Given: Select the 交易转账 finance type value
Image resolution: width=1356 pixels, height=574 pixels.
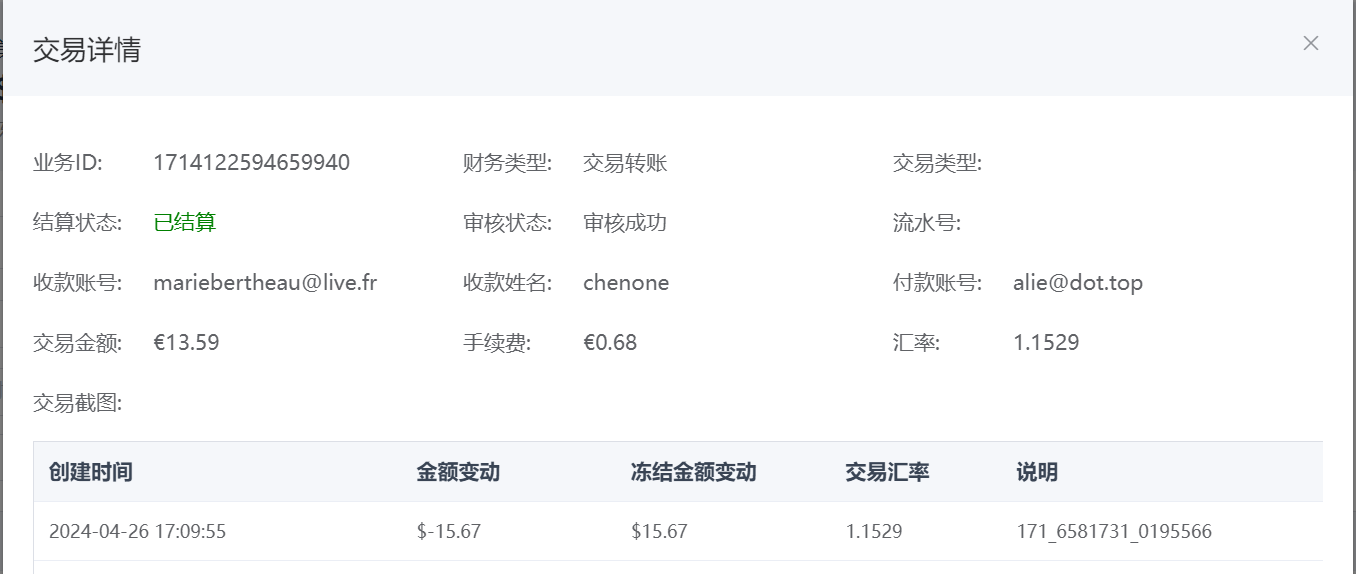Looking at the screenshot, I should coord(625,163).
